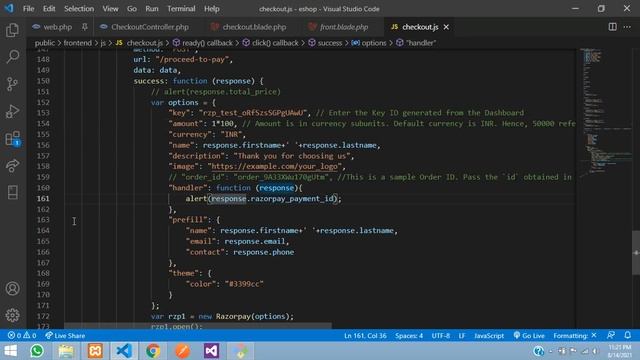Click the checkout.js breadcrumb segment

pos(140,43)
